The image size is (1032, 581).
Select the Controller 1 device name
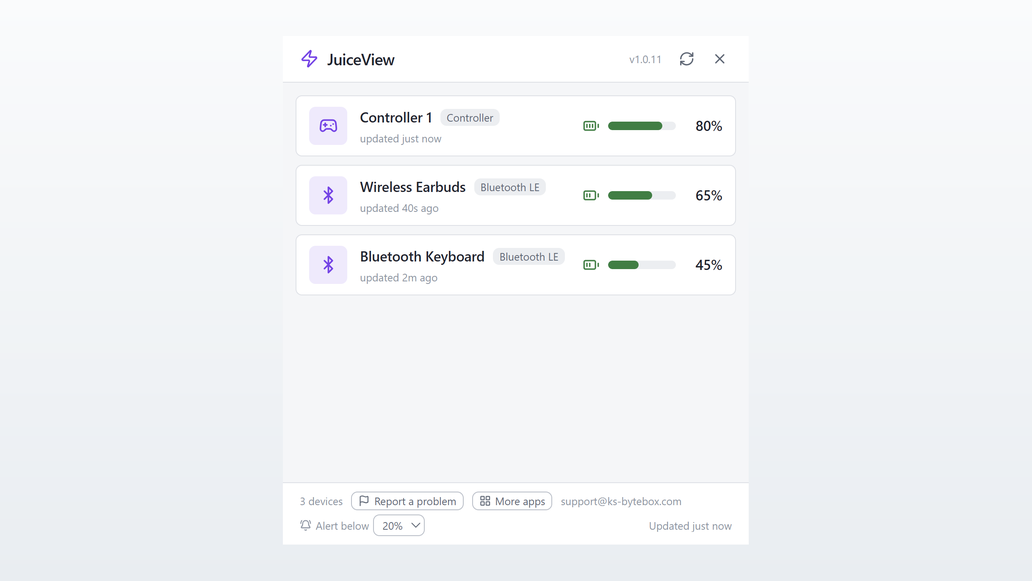coord(396,118)
